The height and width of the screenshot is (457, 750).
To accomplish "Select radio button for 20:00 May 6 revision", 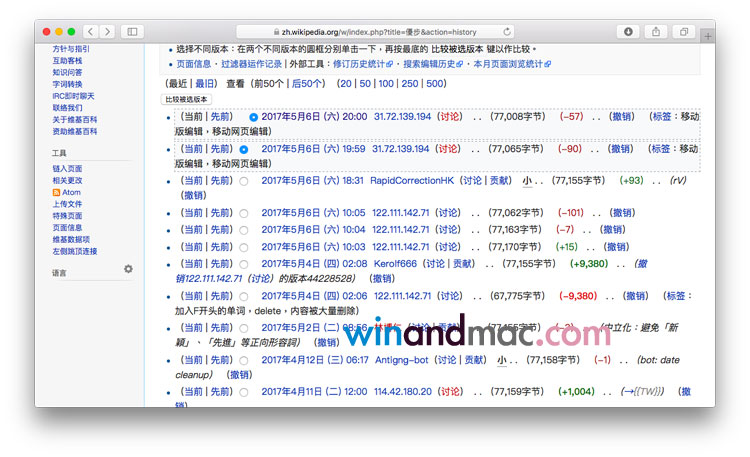I will pos(253,117).
